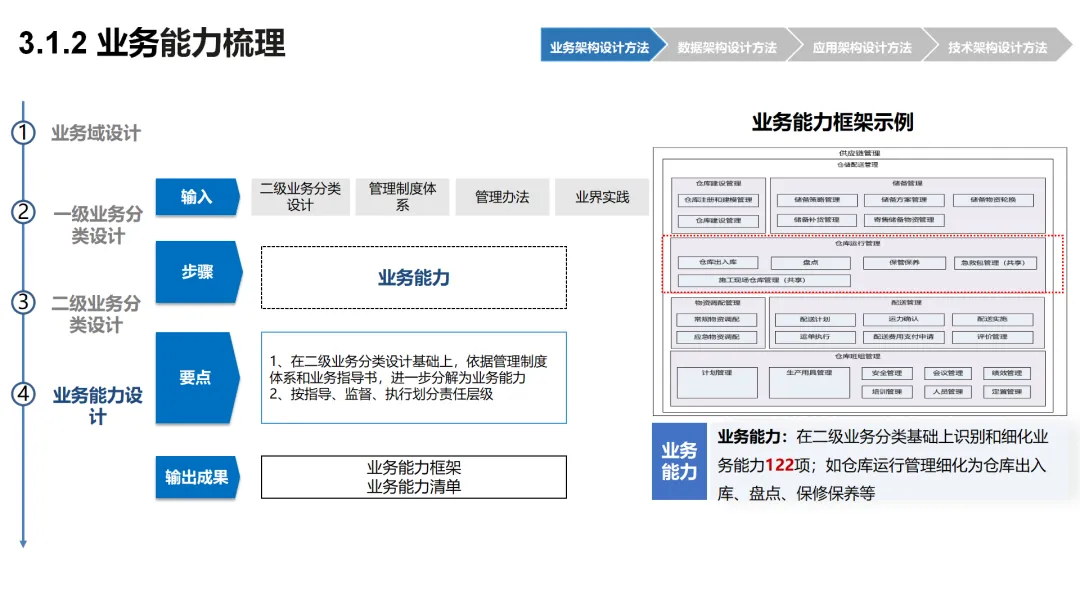Select the 管理办法 input box
1080x608 pixels.
point(502,197)
